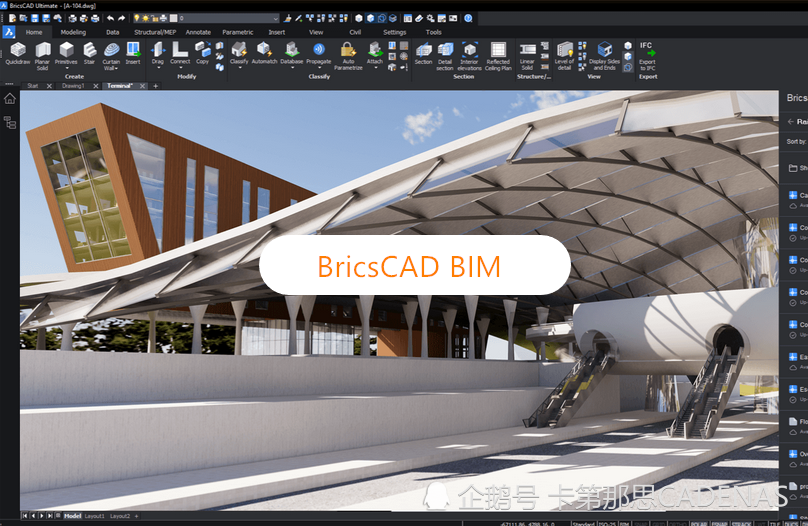808x526 pixels.
Task: Open the Database tool
Action: pos(292,54)
